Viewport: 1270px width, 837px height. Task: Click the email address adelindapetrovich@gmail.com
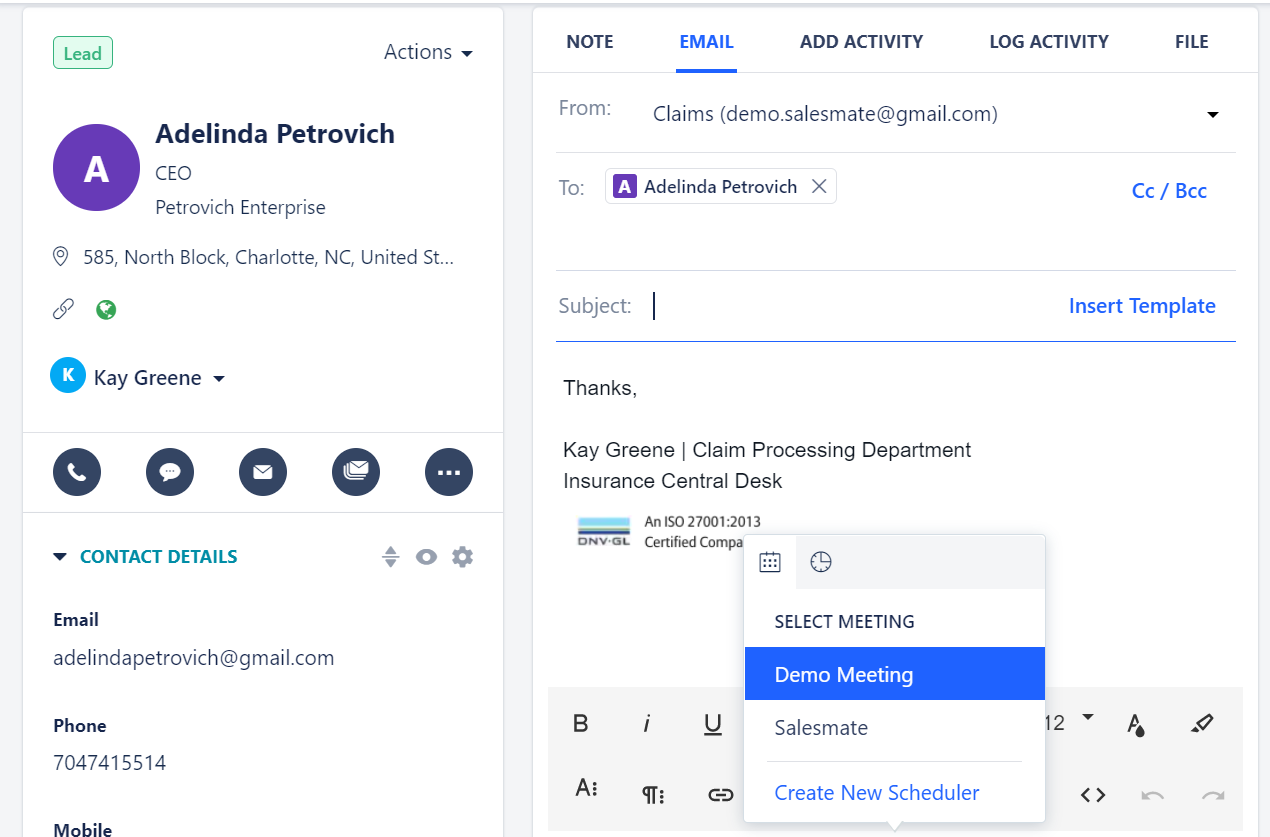[x=194, y=658]
